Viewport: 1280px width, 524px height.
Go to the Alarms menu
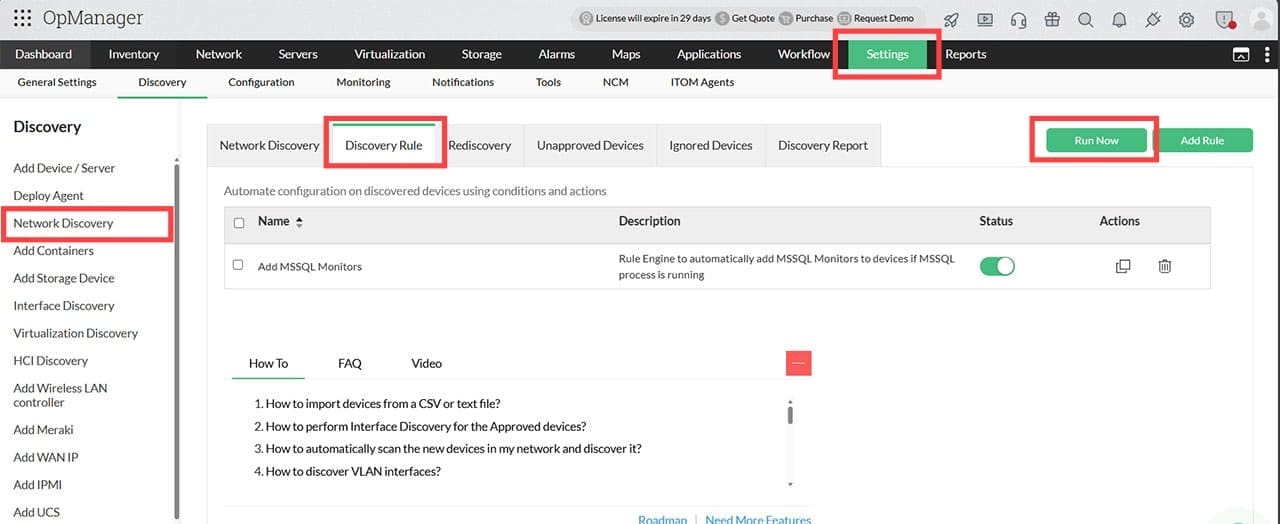coord(557,54)
